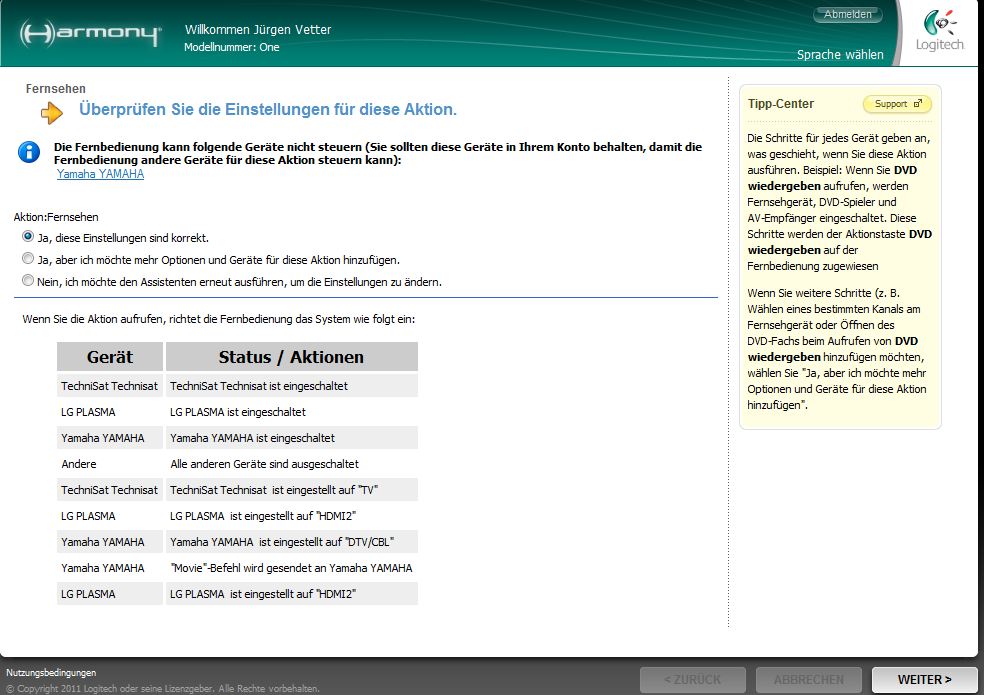Open the Sprache wählen language selector
Viewport: 984px width, 695px height.
pos(840,55)
